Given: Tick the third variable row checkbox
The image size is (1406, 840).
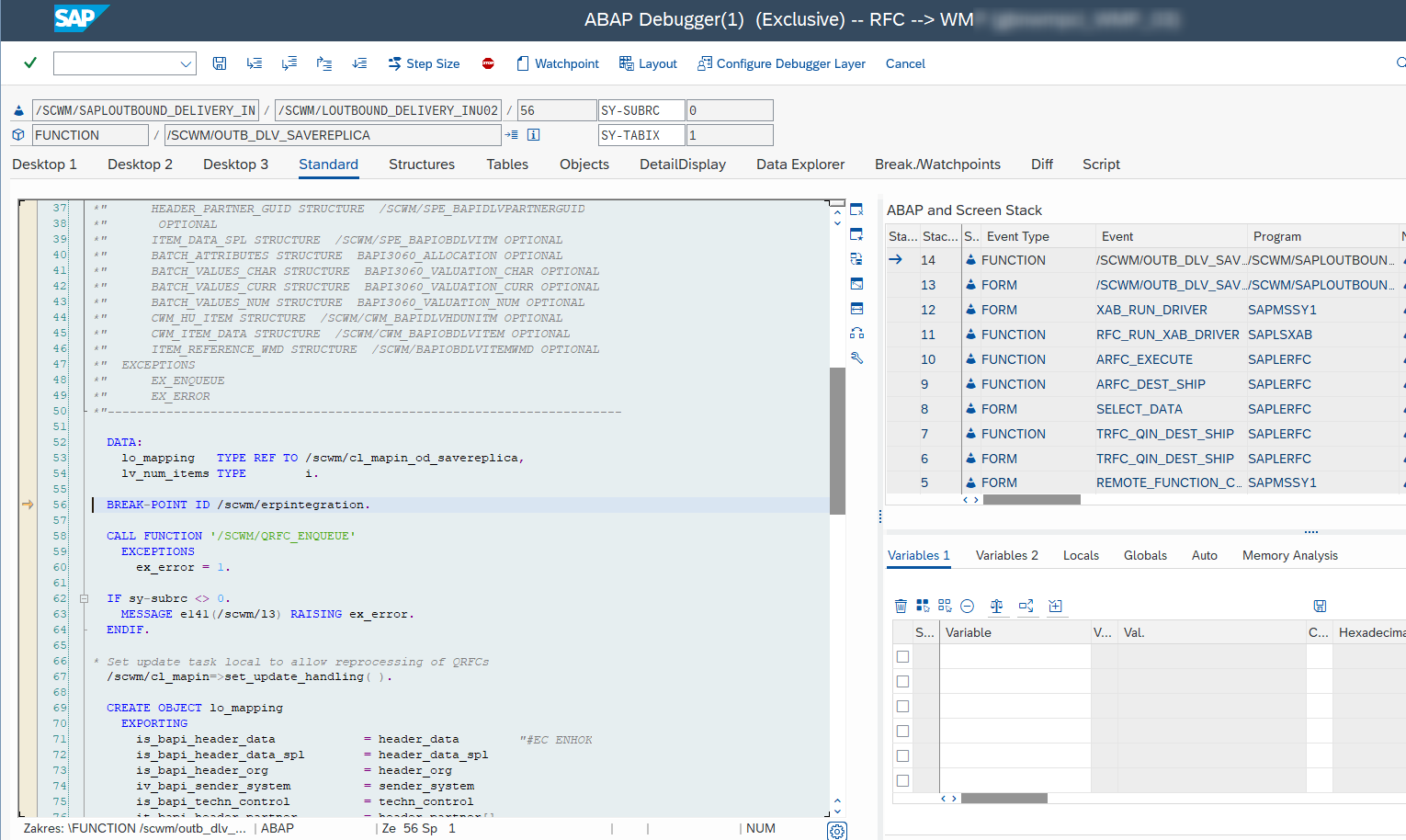Looking at the screenshot, I should coord(902,706).
